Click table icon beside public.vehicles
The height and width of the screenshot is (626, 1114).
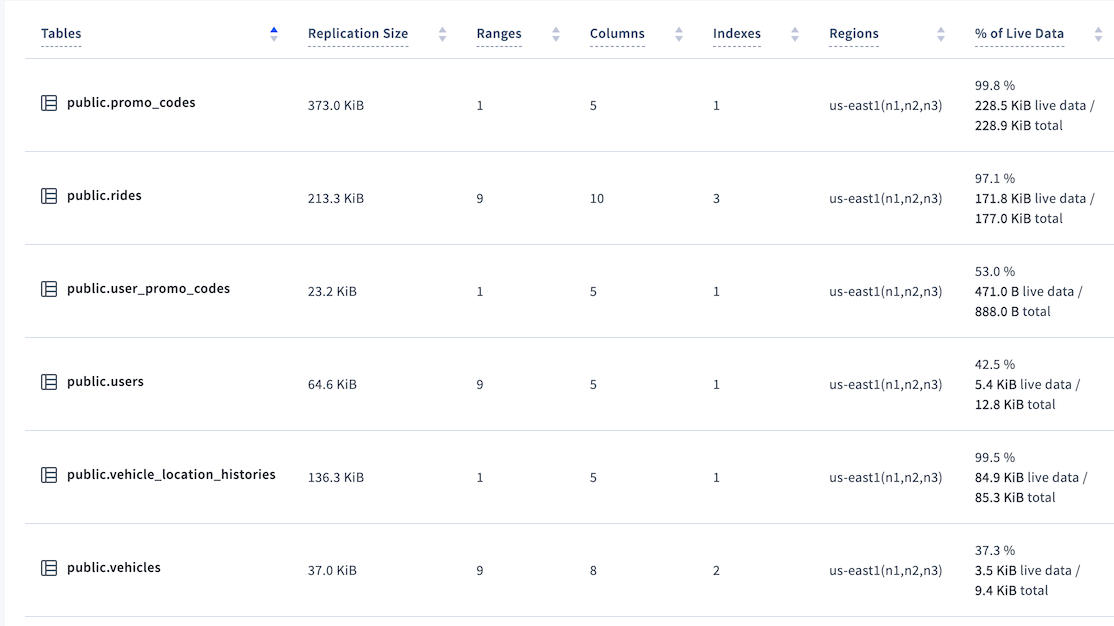click(48, 568)
